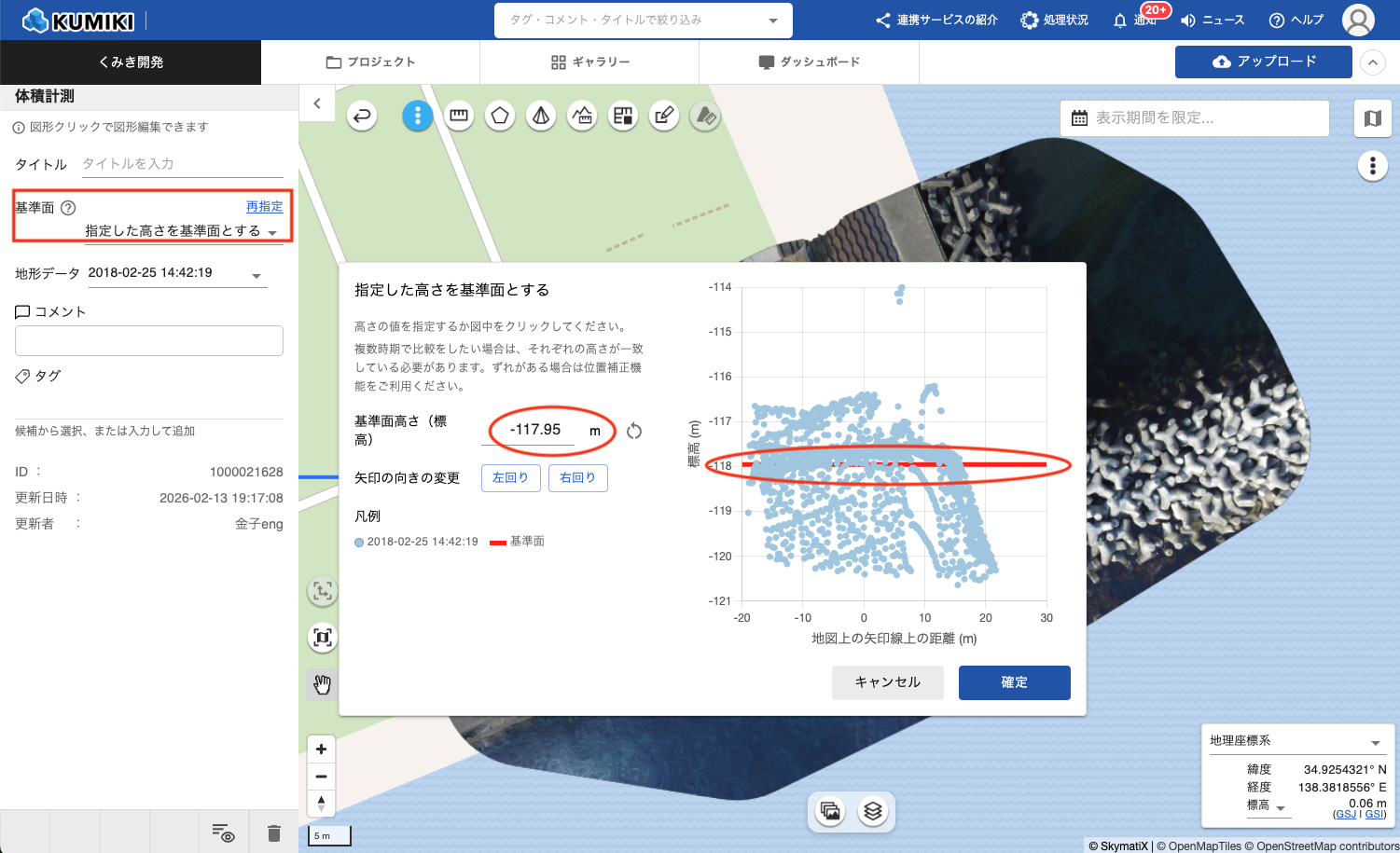Open the layers stack icon
Image resolution: width=1400 pixels, height=853 pixels.
872,811
